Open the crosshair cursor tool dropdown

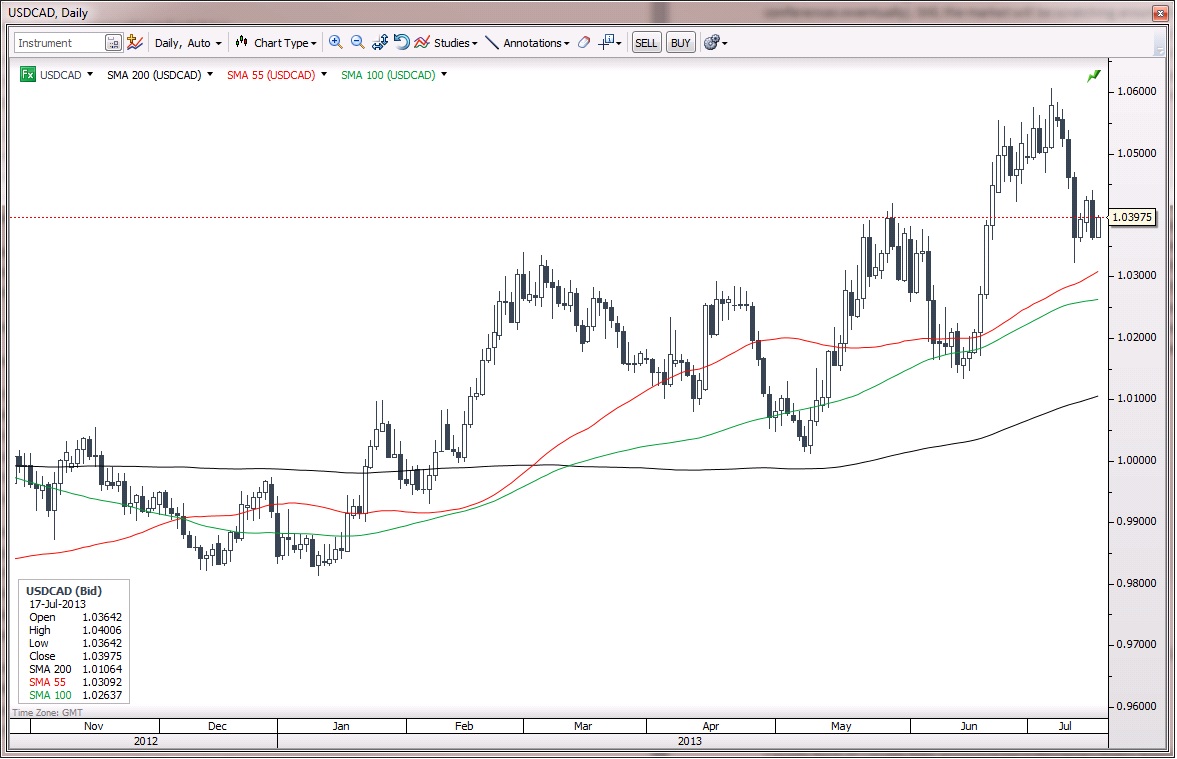(611, 43)
